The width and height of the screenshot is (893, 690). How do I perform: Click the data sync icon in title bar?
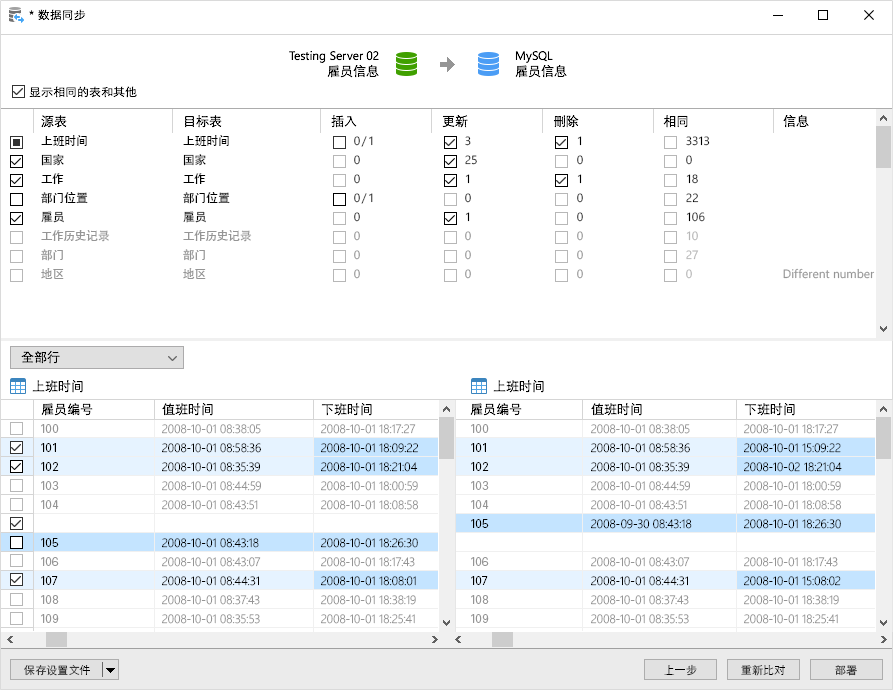pos(16,15)
